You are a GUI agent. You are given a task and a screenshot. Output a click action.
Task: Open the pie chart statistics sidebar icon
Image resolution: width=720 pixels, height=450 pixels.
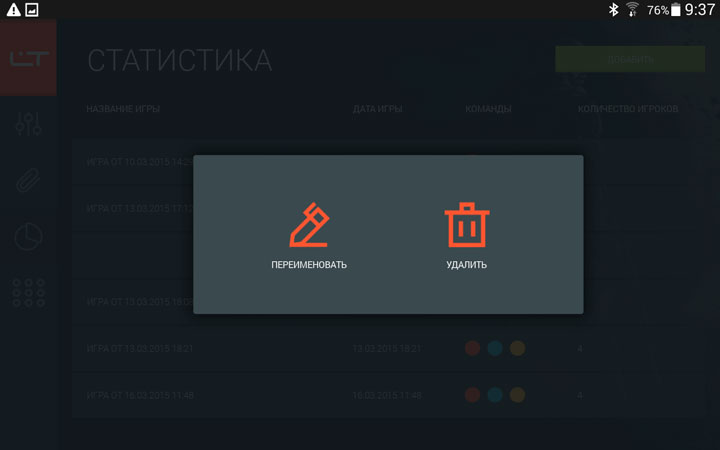28,236
